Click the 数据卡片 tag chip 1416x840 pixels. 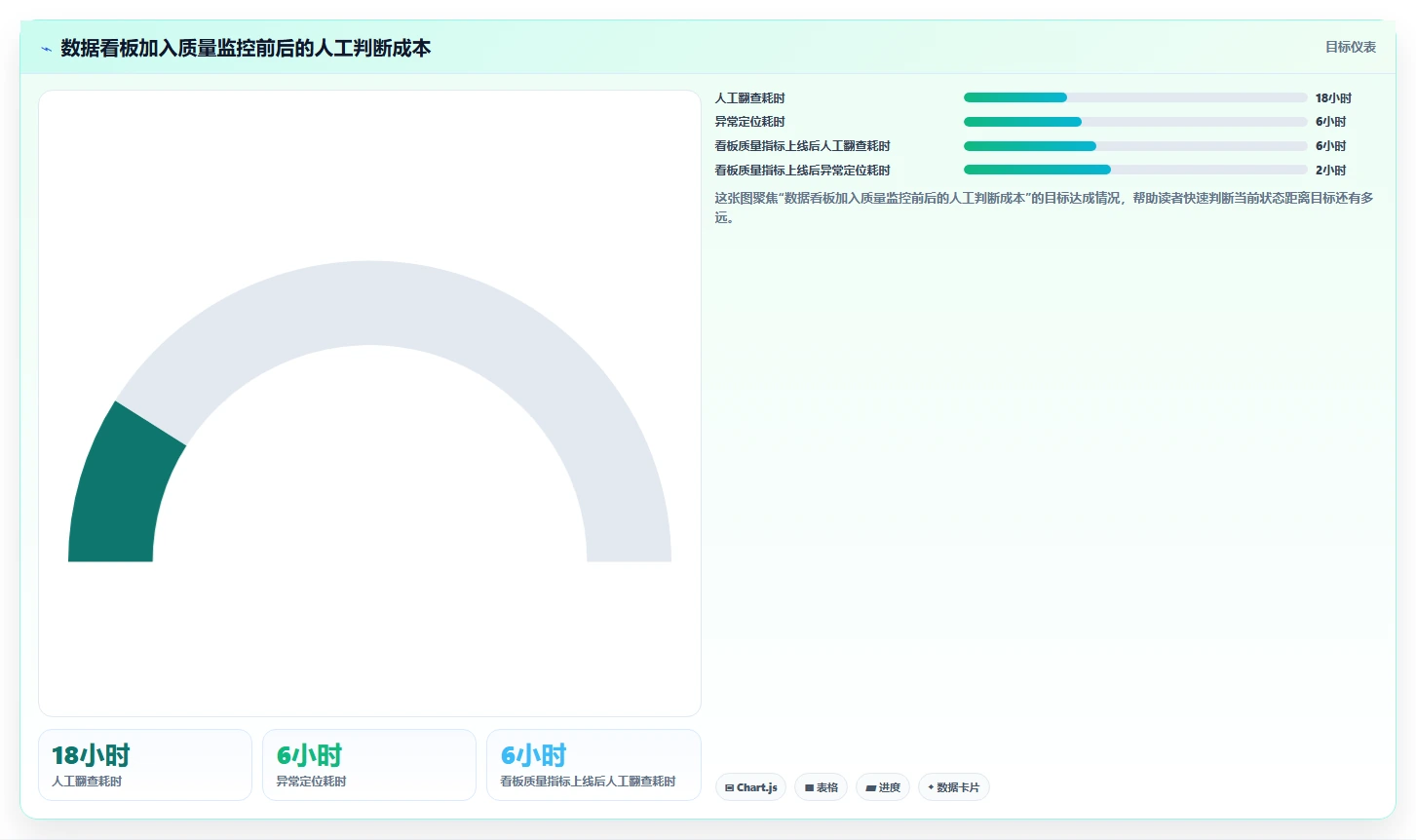tap(953, 787)
